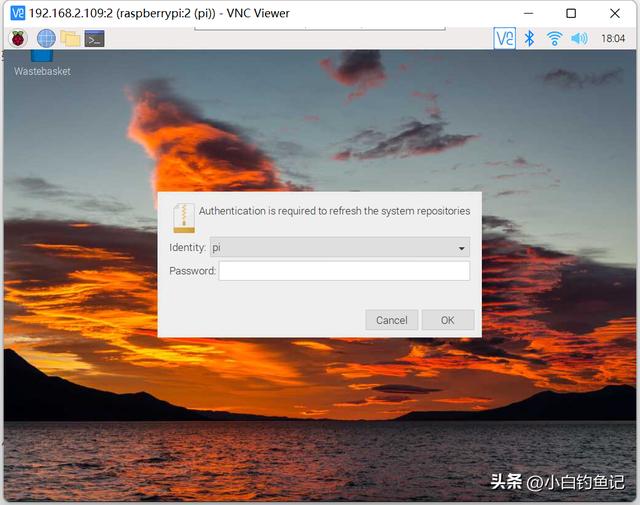This screenshot has width=640, height=505.
Task: Launch the Terminal from the taskbar
Action: coord(94,39)
